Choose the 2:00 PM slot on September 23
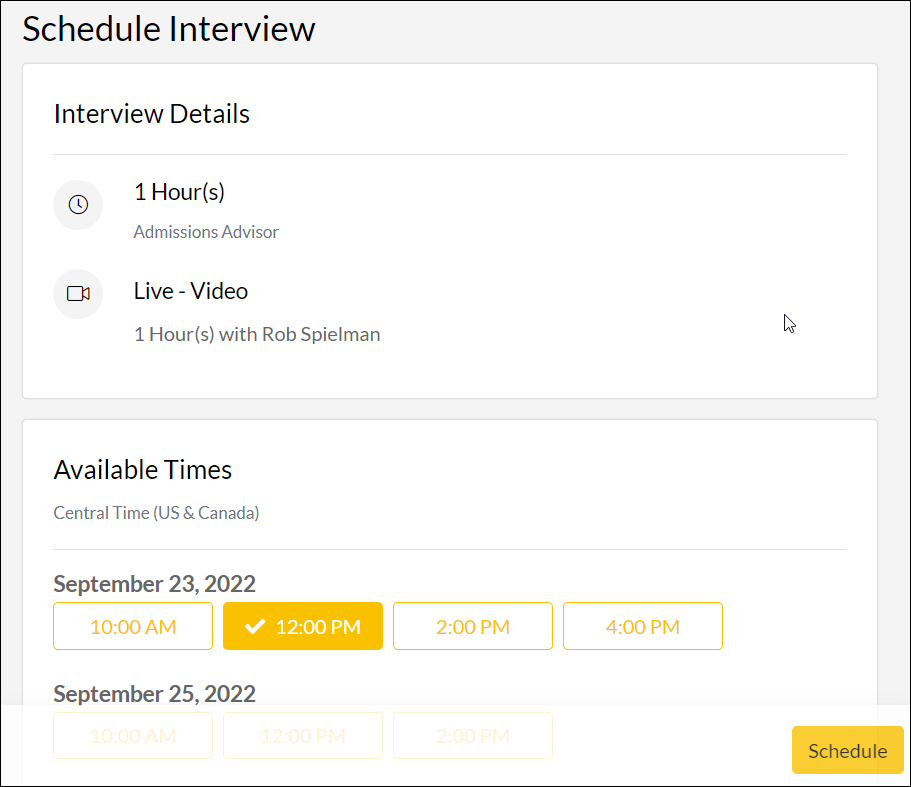Viewport: 911px width, 787px height. coord(472,627)
